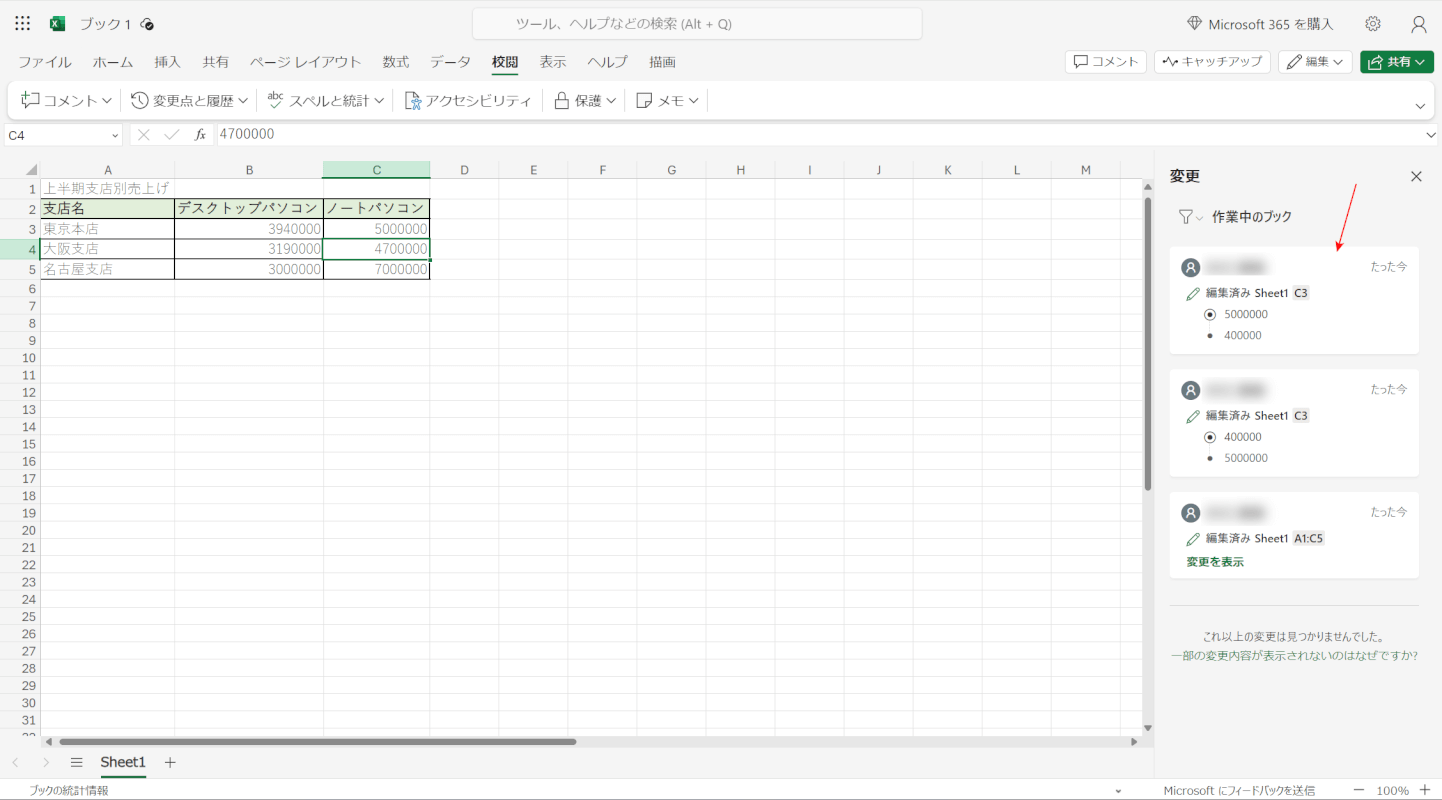This screenshot has height=800, width=1442.
Task: Expand the formula bar chevron
Action: tap(1431, 135)
